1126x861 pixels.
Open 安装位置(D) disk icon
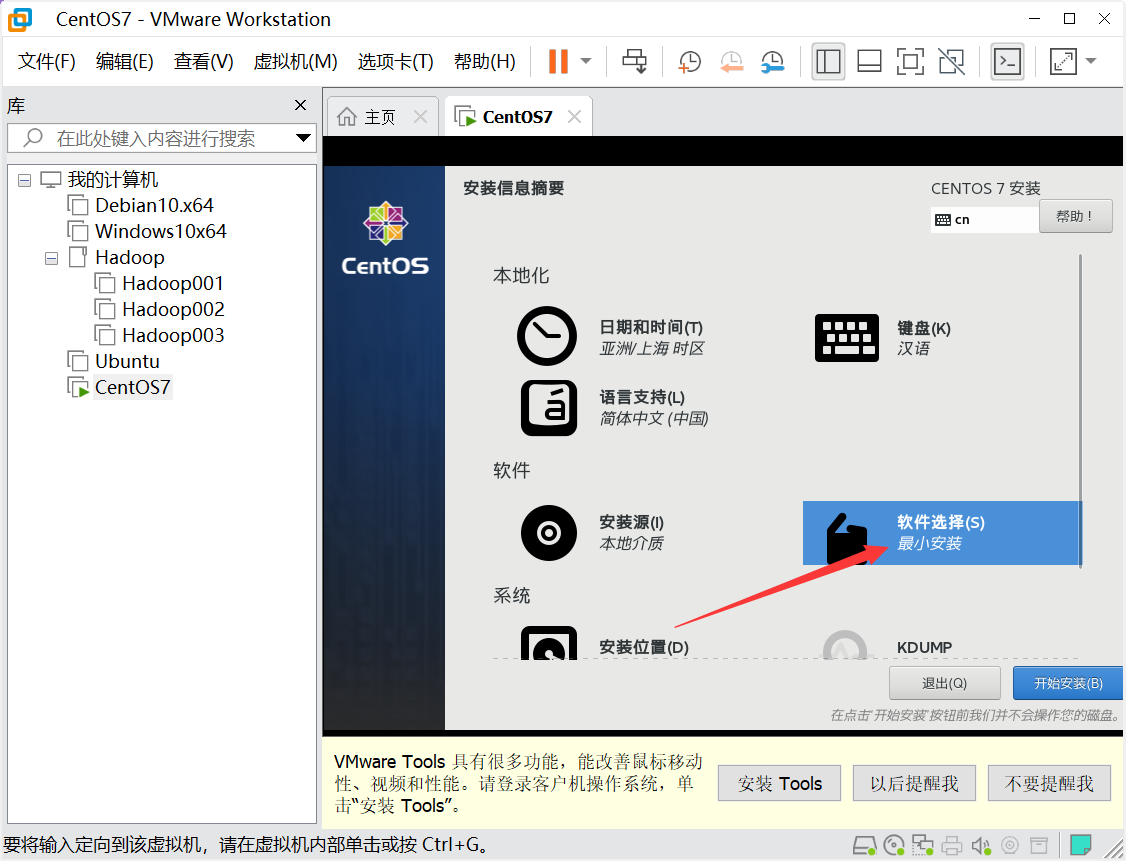[x=549, y=643]
